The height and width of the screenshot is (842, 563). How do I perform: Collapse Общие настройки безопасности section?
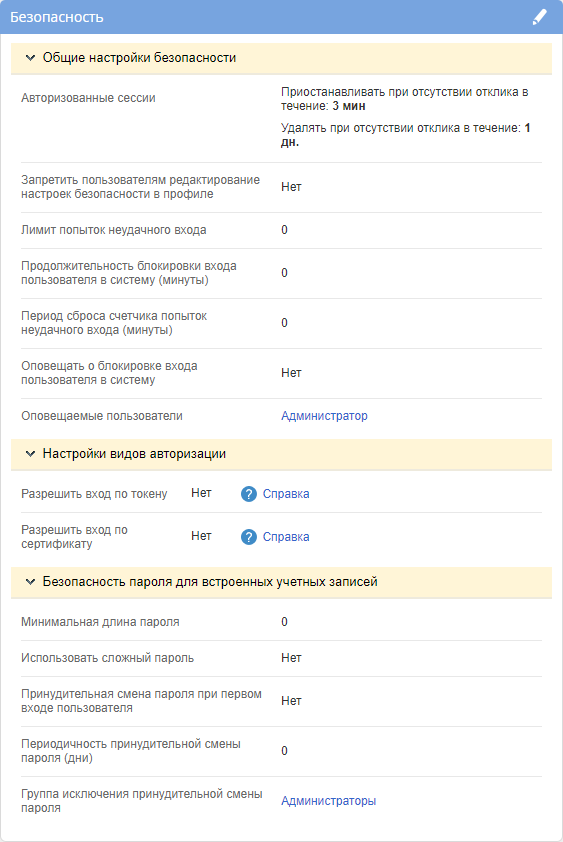pos(31,57)
